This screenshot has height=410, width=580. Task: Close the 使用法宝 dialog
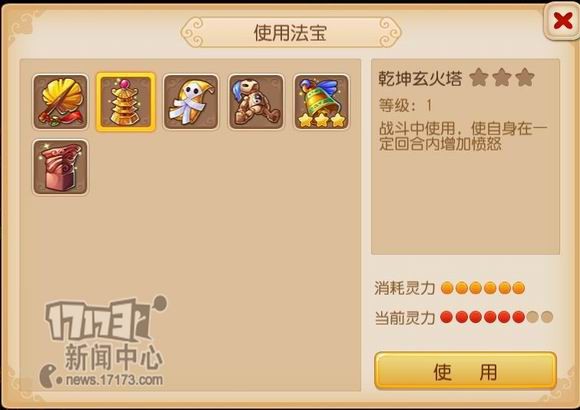click(x=563, y=21)
